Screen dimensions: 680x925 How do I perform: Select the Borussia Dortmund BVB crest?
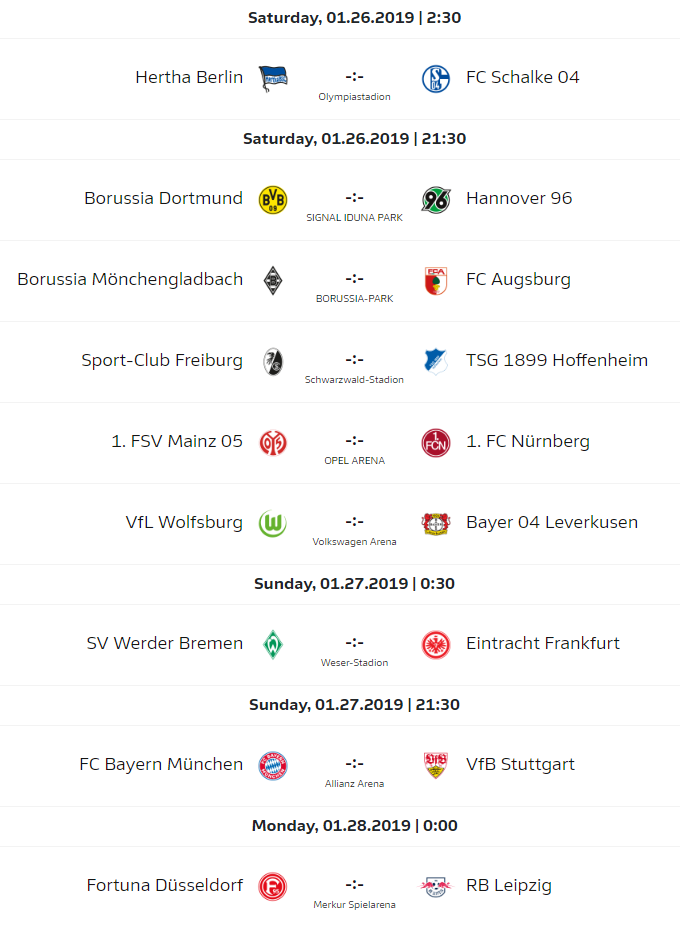tap(273, 199)
